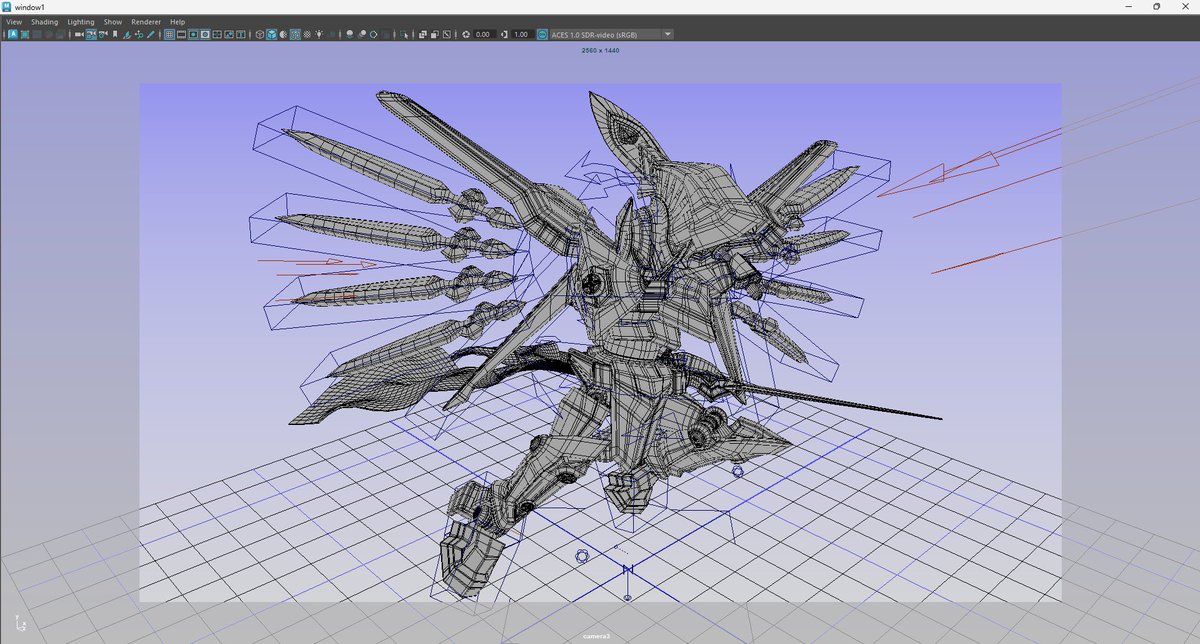Viewport: 1200px width, 644px height.
Task: Click the 2560 x 1440 resolution text
Action: pos(600,50)
